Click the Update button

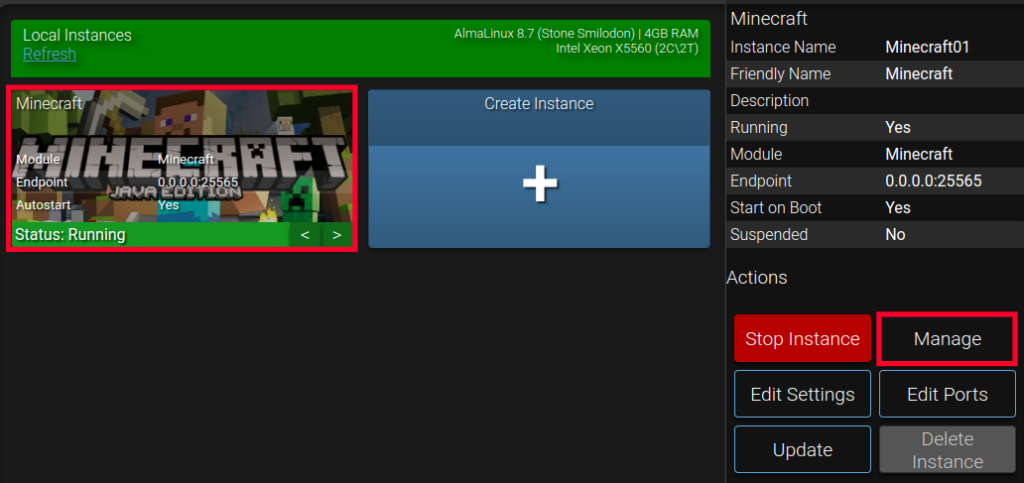point(802,450)
